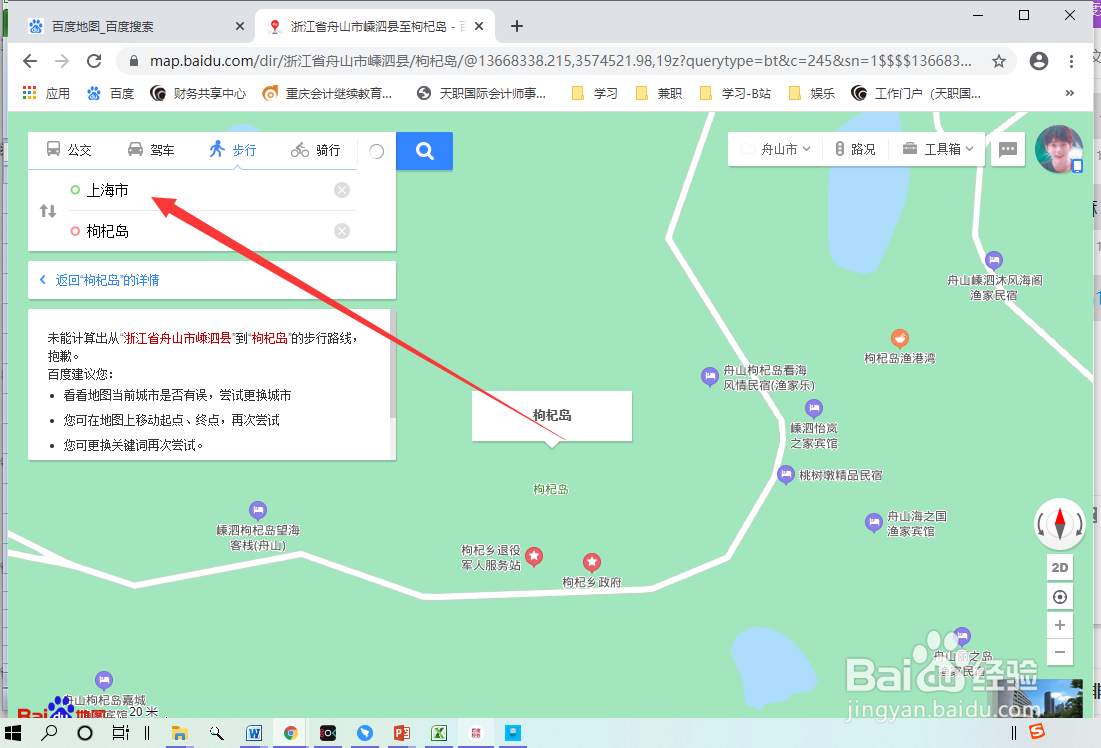Click the 舟山海之国渔家宾馆 marker
1101x748 pixels.
(873, 523)
